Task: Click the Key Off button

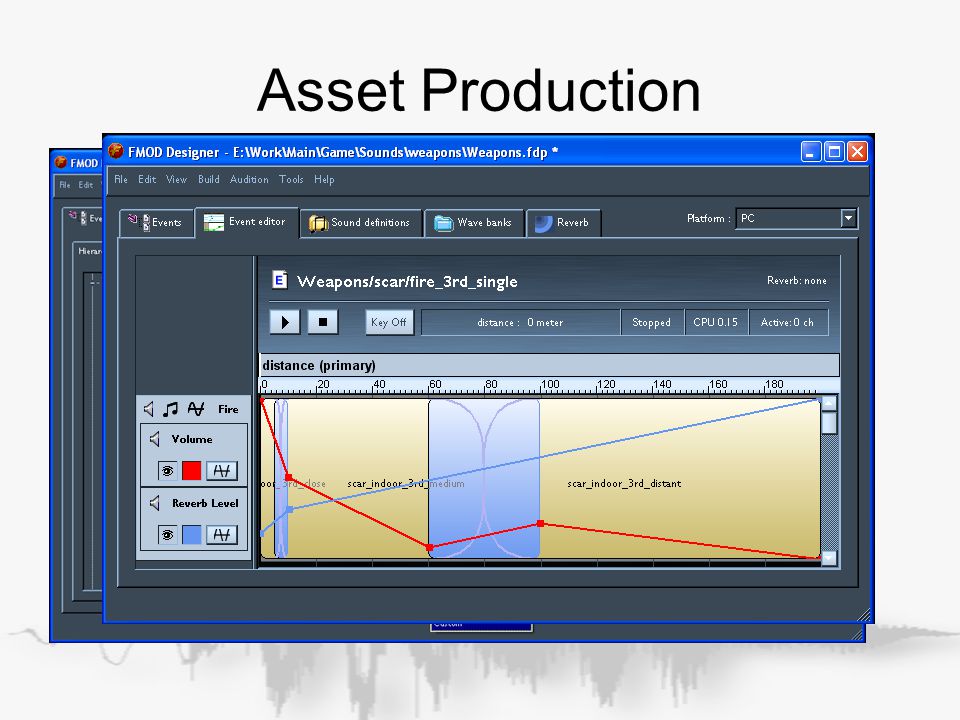Action: click(x=389, y=322)
